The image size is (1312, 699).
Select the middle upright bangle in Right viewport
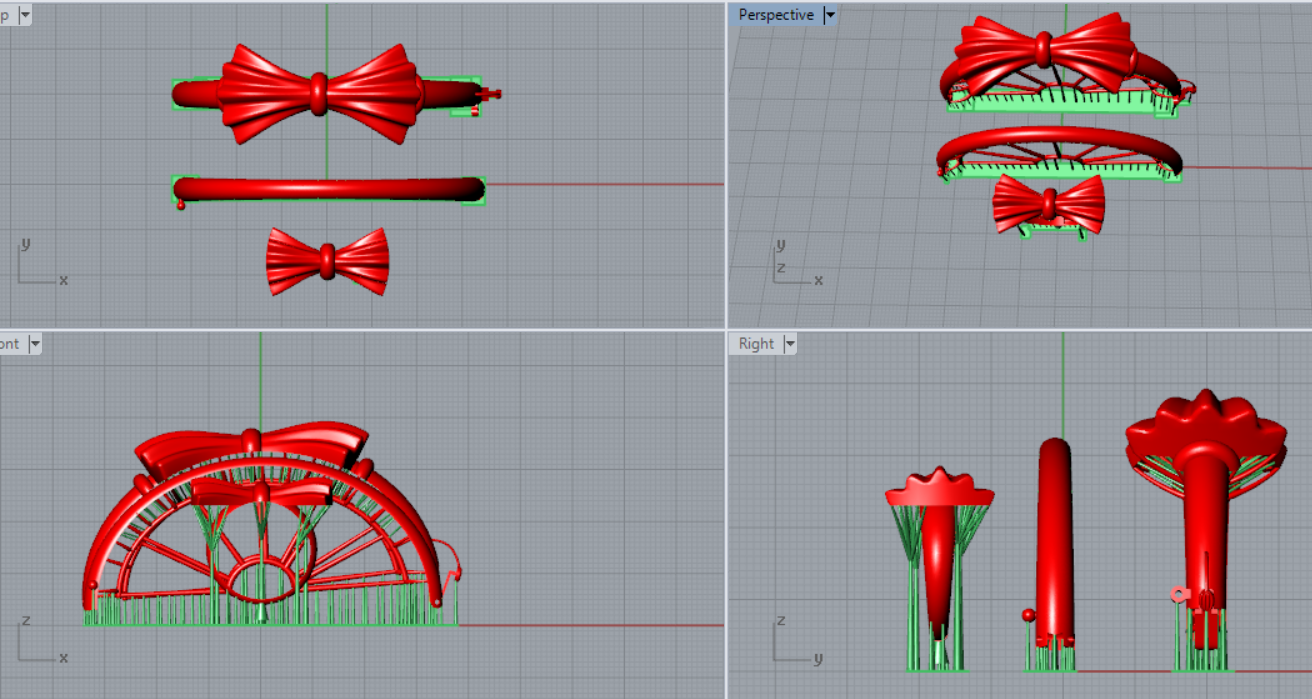coord(1054,540)
